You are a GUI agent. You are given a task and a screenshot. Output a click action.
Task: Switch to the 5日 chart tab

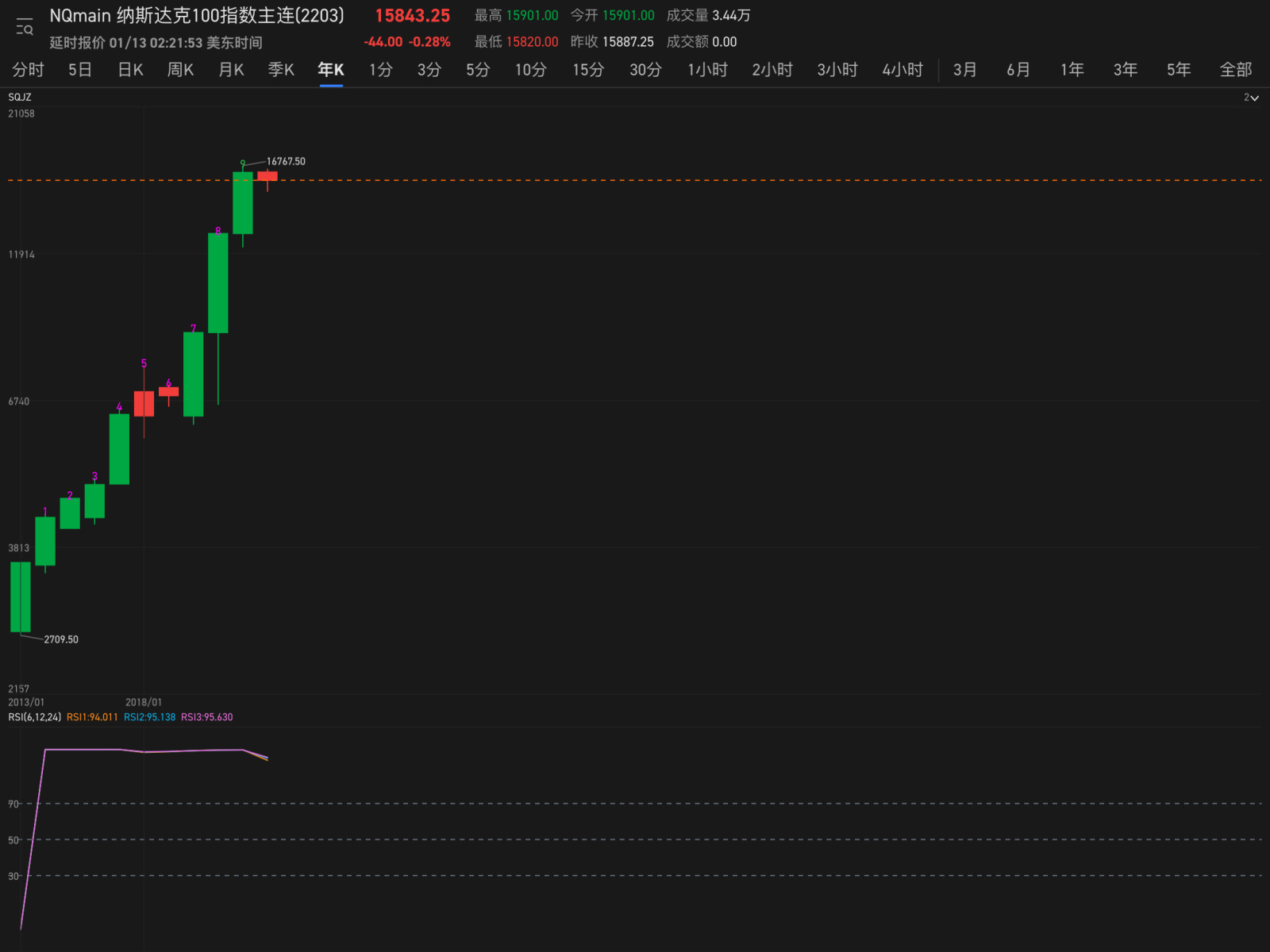click(80, 70)
